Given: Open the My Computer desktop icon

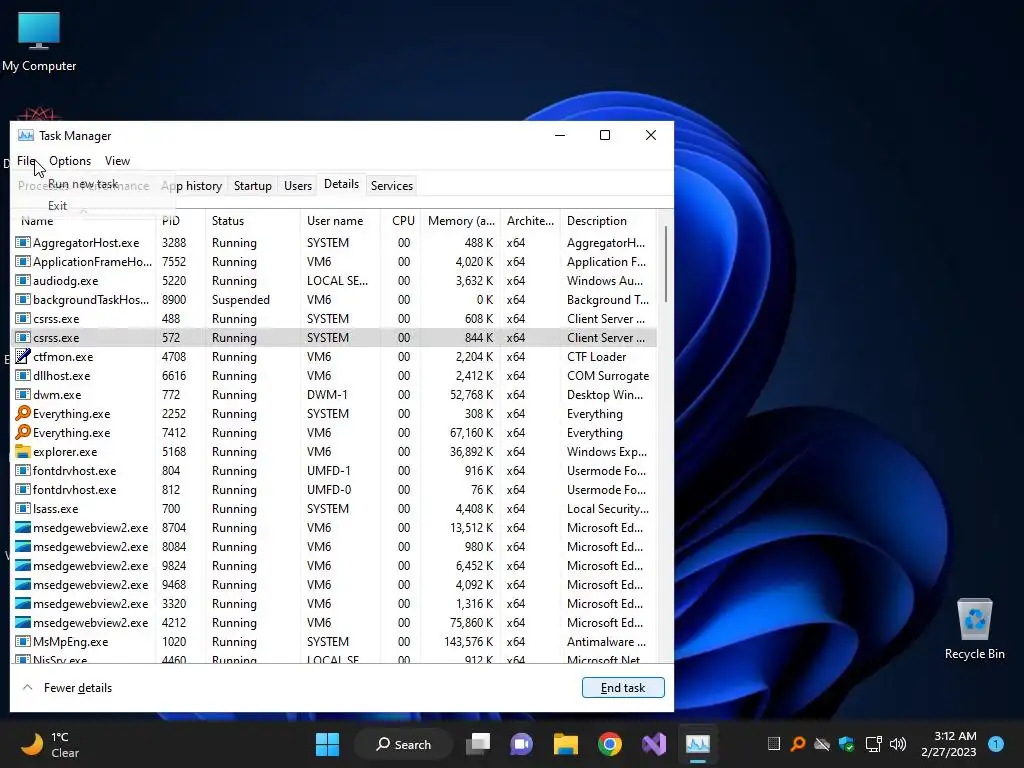Looking at the screenshot, I should point(39,40).
